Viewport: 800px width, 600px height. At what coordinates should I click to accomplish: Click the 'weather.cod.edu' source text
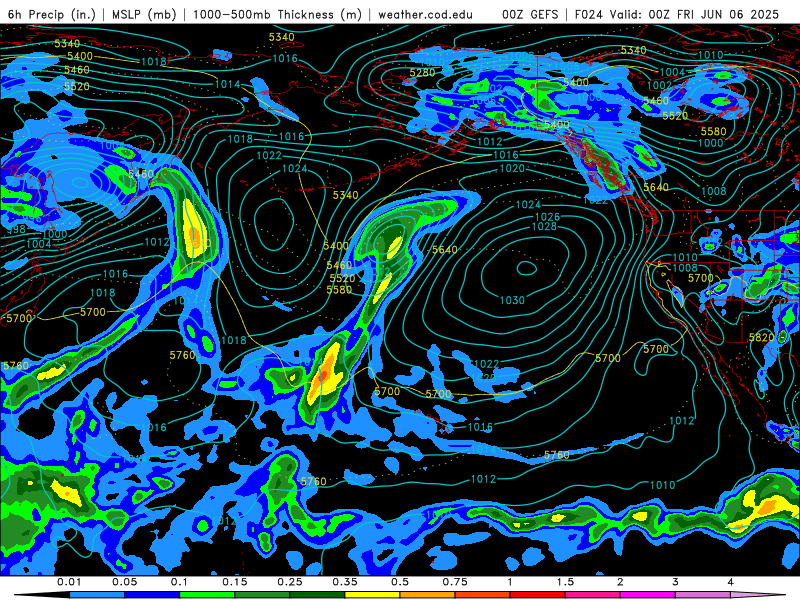tap(425, 14)
